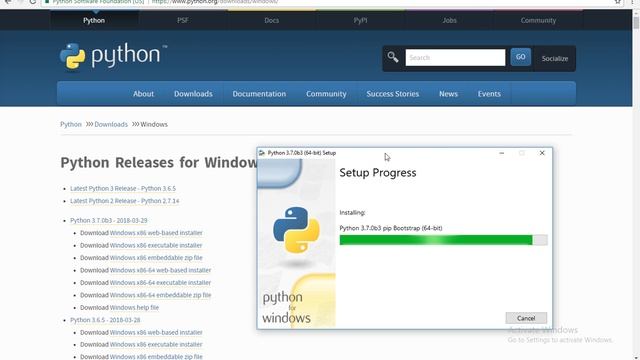Click the Python Setup title bar icon
This screenshot has height=360, width=640.
[x=262, y=153]
